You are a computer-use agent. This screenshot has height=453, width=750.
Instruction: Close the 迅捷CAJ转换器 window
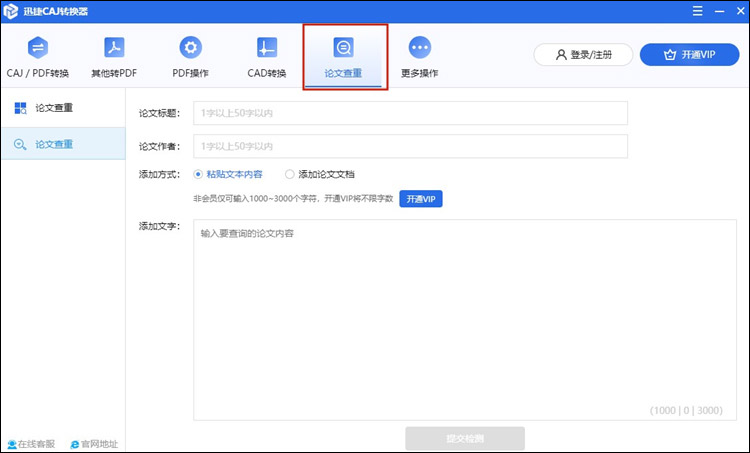pyautogui.click(x=740, y=11)
